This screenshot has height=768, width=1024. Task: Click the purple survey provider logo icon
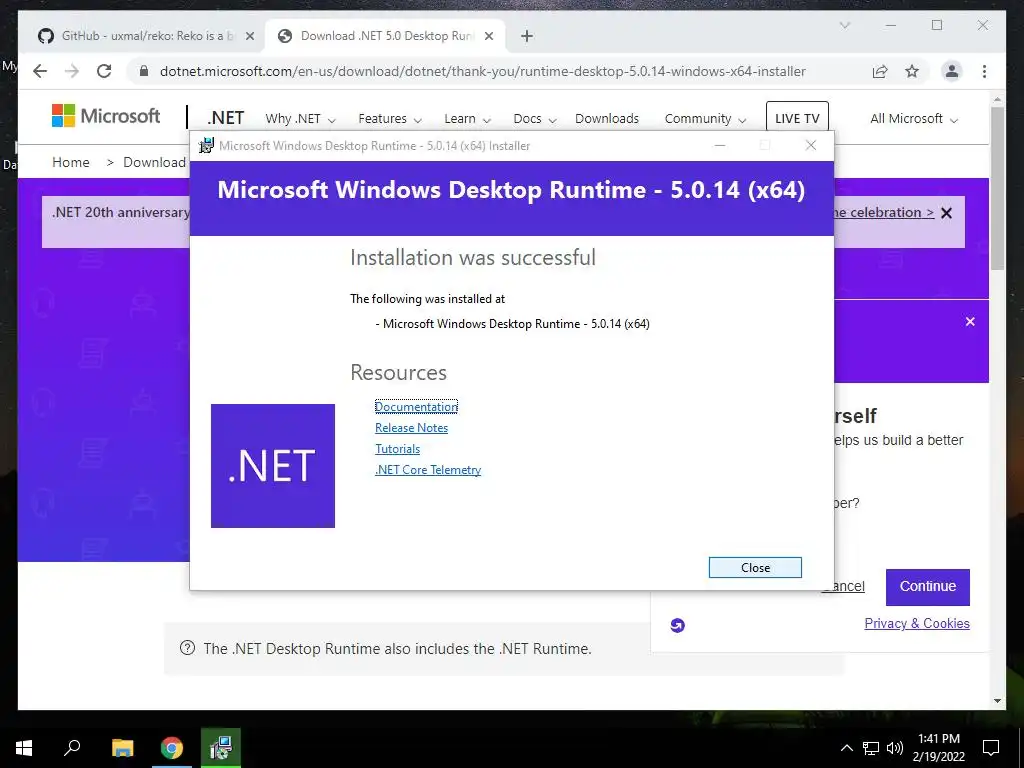tap(677, 625)
